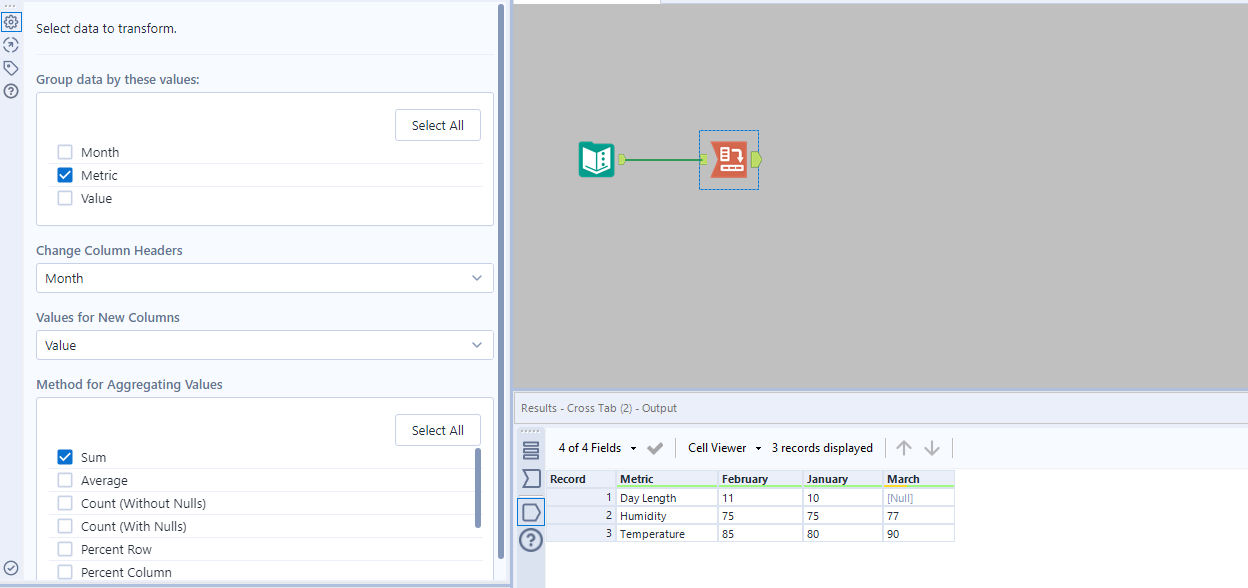Image resolution: width=1248 pixels, height=588 pixels.
Task: Open the Values for New Columns dropdown
Action: coord(264,345)
